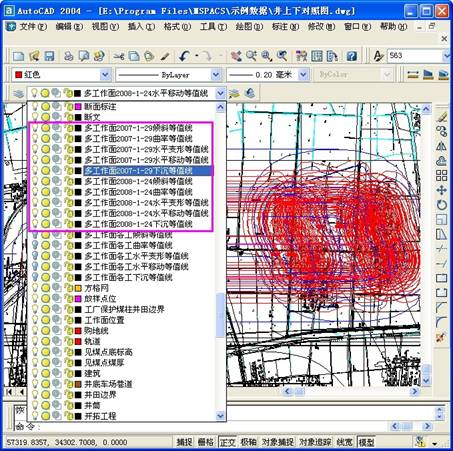The image size is (453, 451).
Task: Open the Properties palette icon
Action: coord(301,56)
